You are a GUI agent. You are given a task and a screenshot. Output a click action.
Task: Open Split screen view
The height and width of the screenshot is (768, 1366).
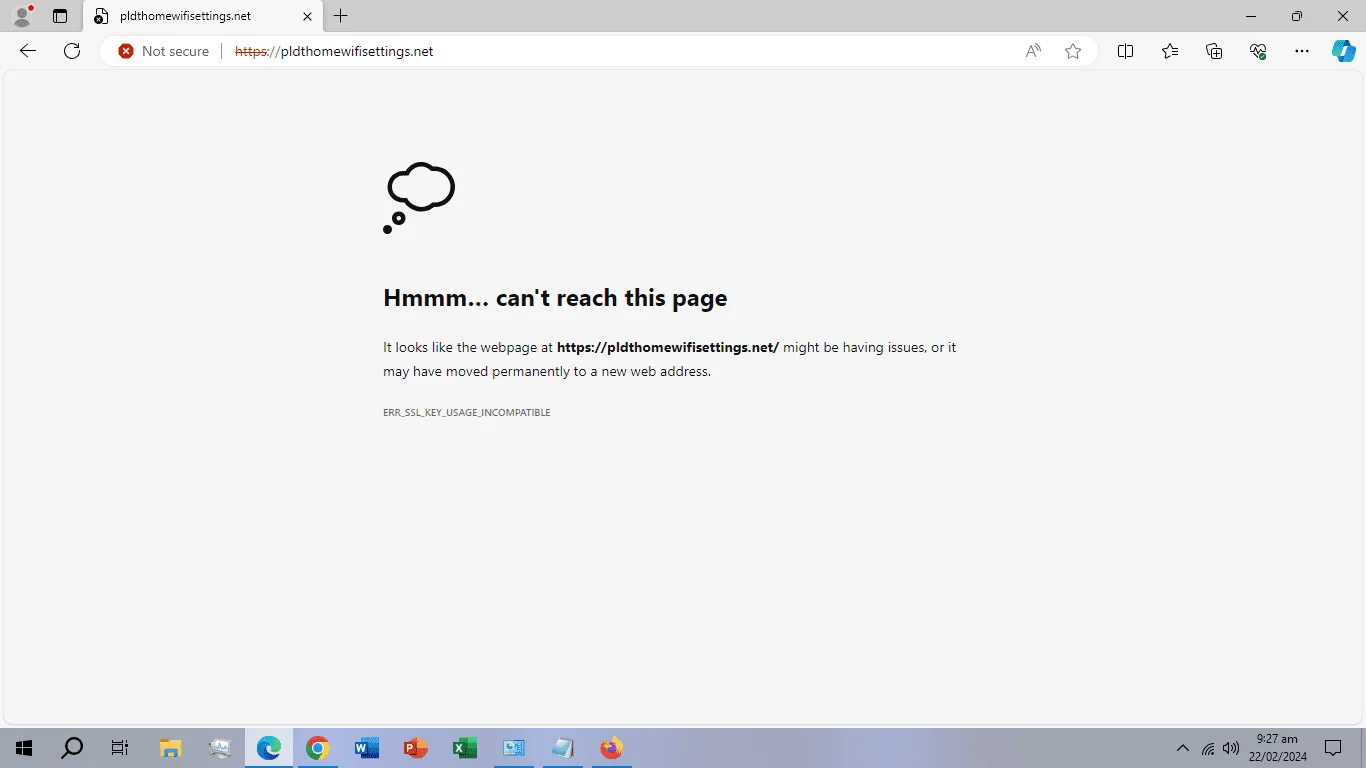point(1125,51)
